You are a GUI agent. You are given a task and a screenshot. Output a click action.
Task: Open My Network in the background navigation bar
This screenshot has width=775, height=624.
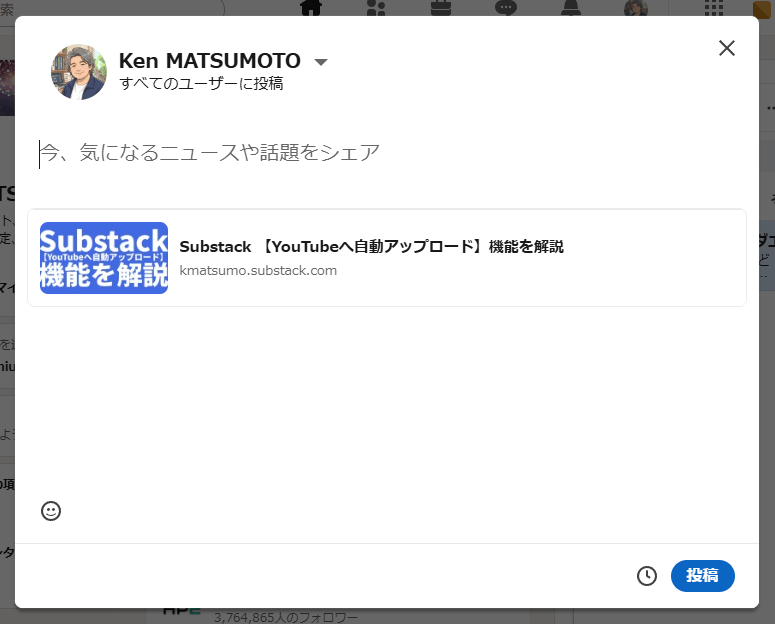[376, 7]
